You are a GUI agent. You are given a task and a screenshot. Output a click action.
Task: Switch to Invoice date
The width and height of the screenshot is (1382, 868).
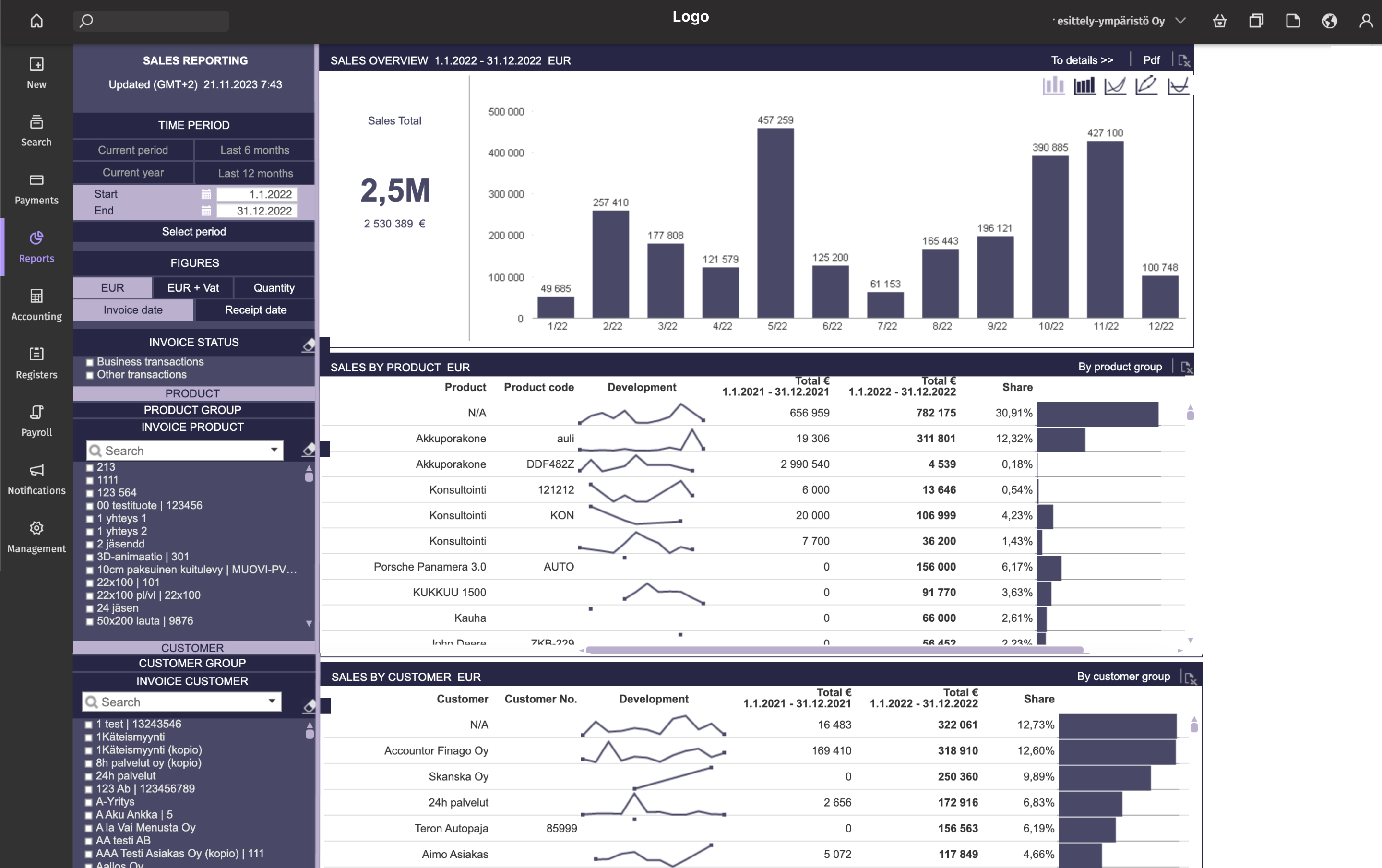[x=133, y=310]
